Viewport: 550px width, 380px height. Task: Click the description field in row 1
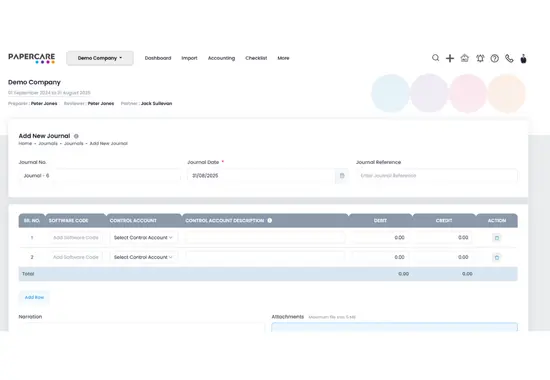click(x=265, y=238)
